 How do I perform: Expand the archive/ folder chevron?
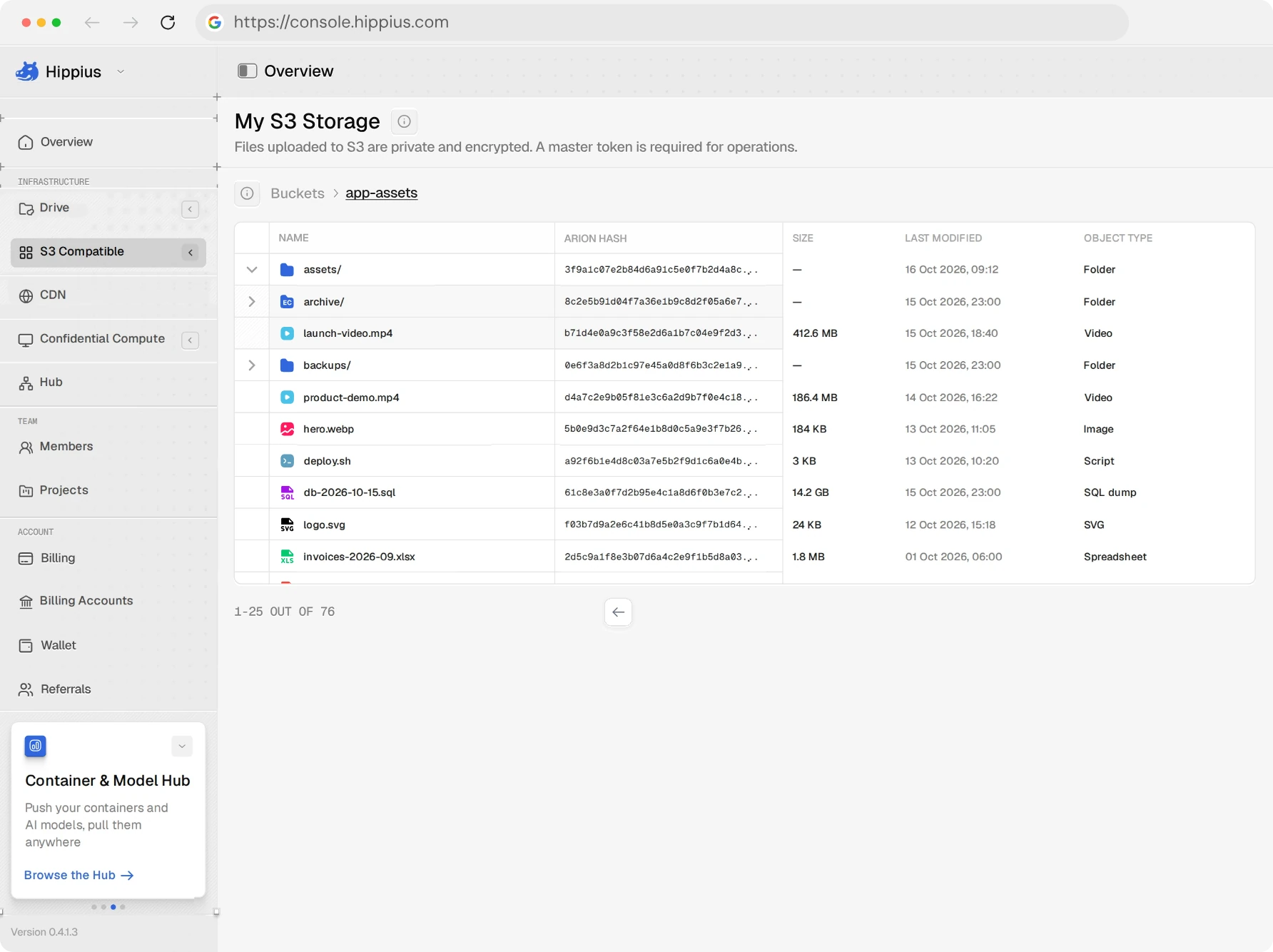tap(252, 302)
